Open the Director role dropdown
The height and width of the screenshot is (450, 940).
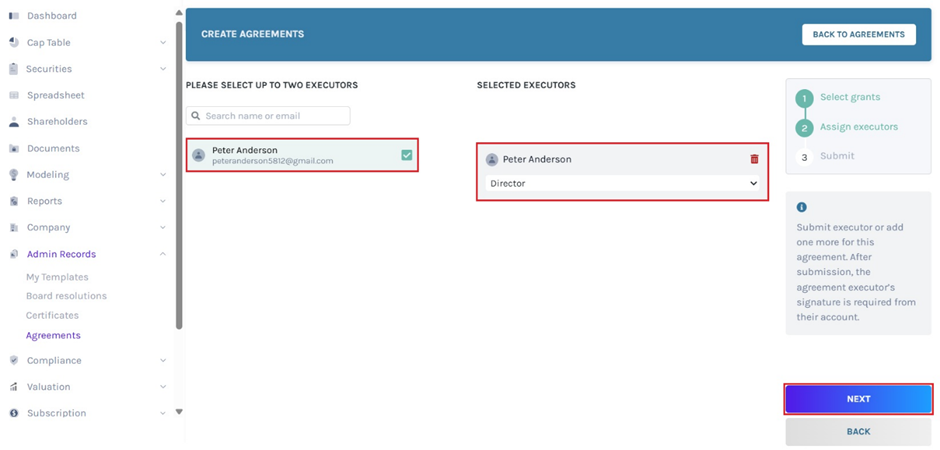(622, 183)
